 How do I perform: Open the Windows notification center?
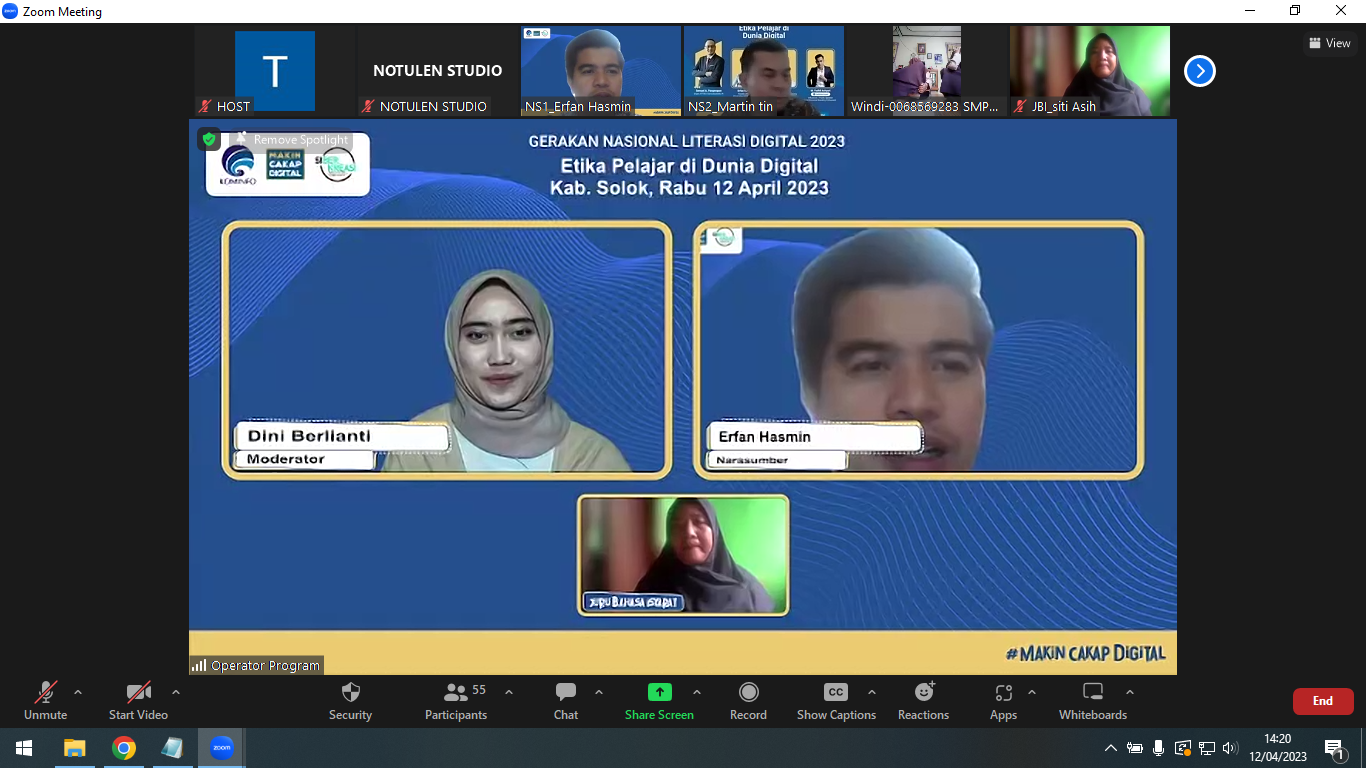pos(1334,748)
